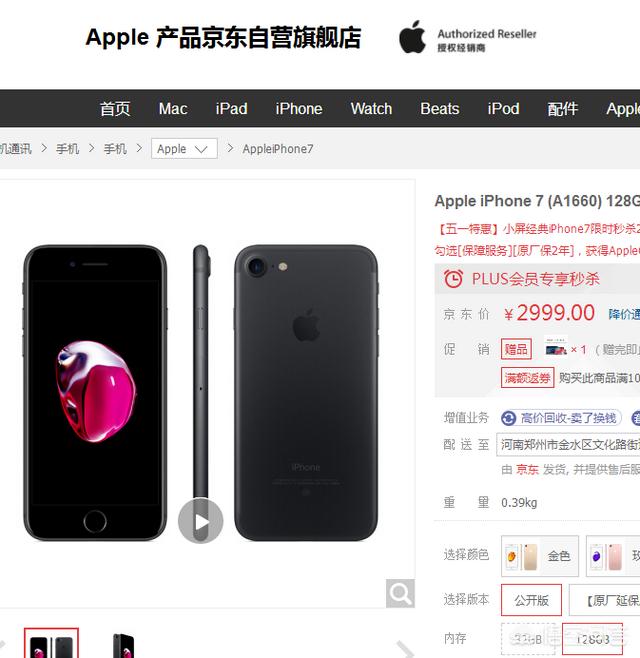Select the rose gold color option

[x=613, y=556]
